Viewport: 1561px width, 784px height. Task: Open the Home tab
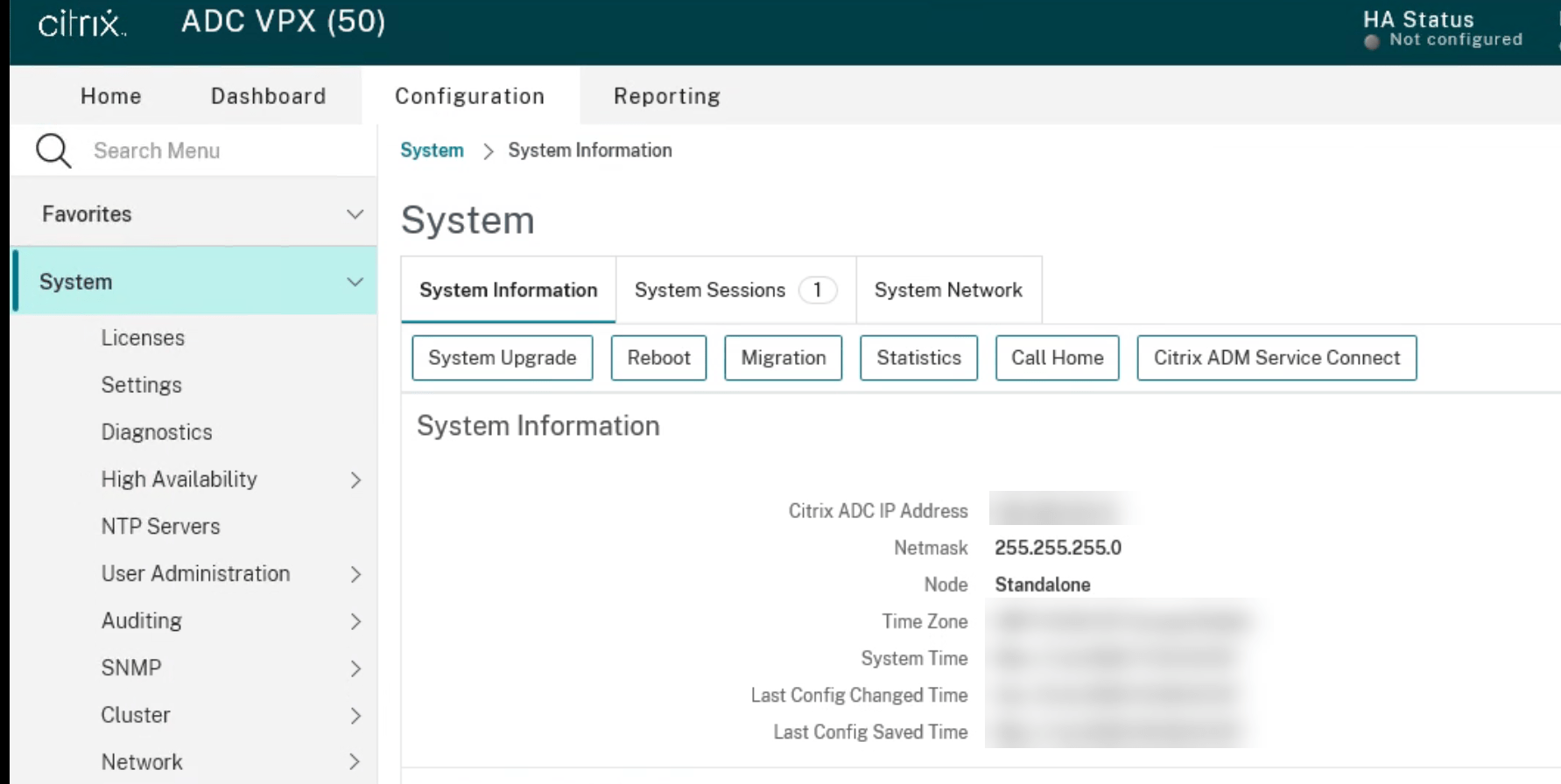pyautogui.click(x=111, y=95)
